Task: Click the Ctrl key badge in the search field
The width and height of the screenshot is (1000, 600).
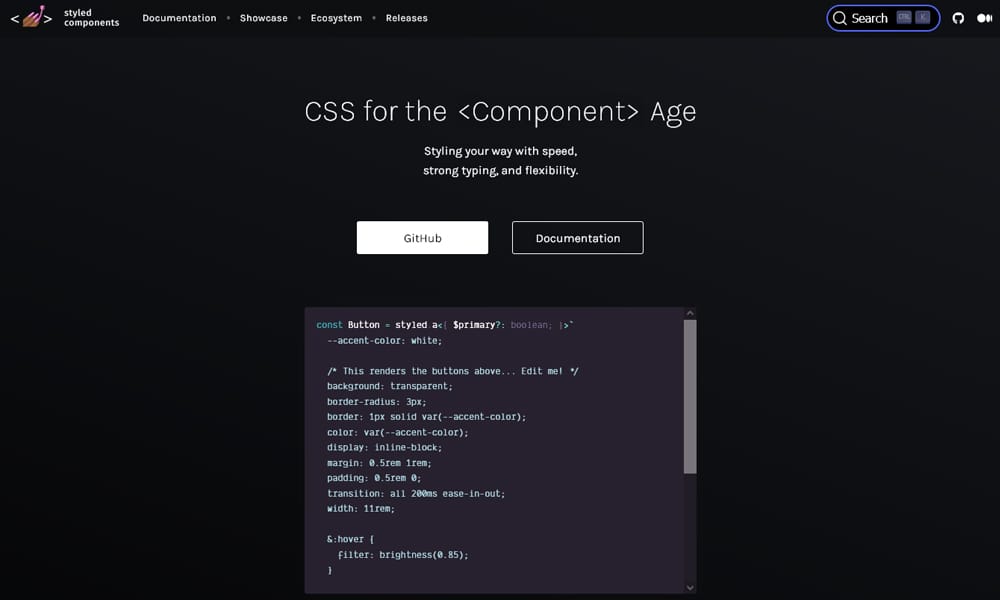Action: click(903, 16)
